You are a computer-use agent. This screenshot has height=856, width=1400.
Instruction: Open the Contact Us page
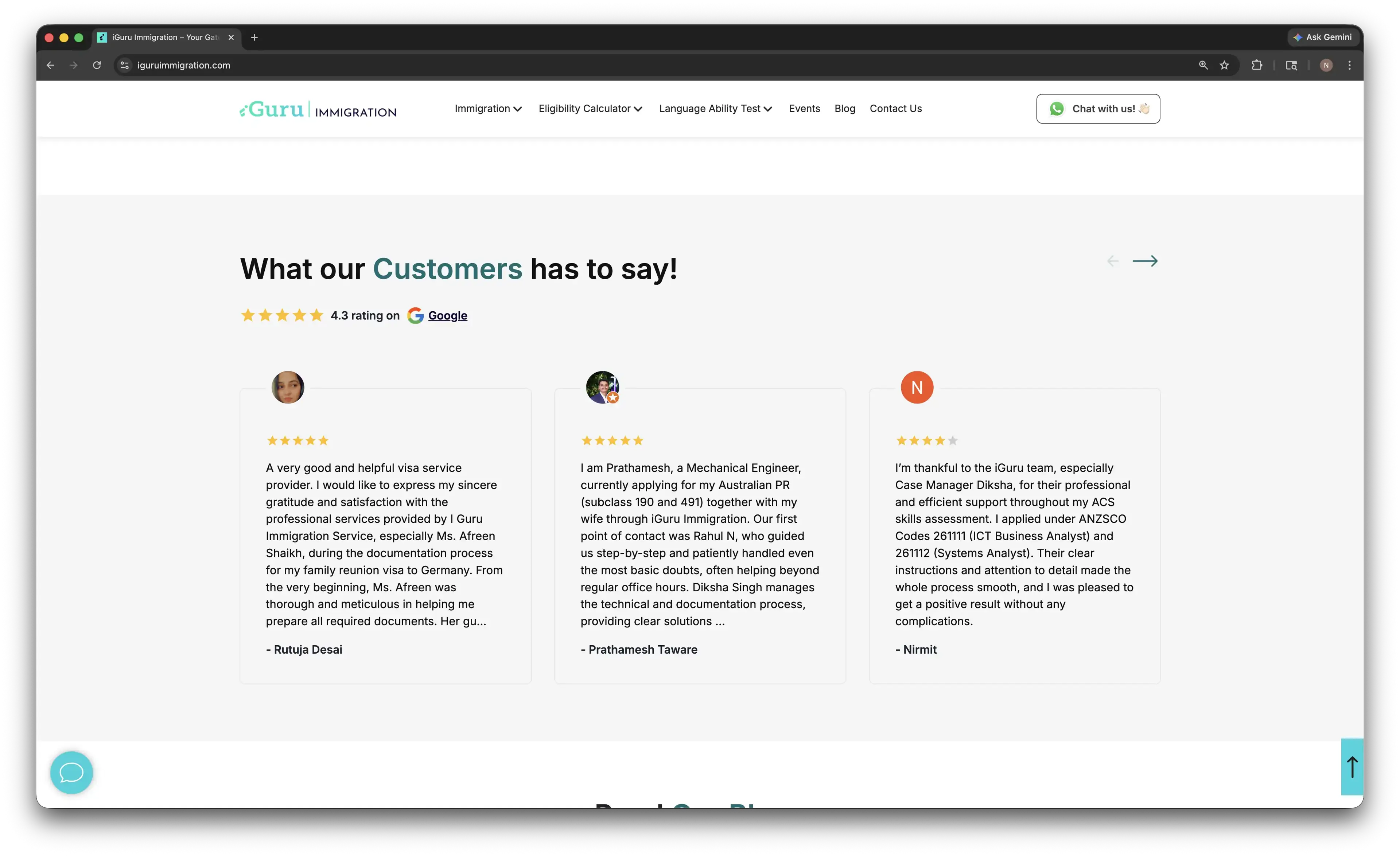[895, 109]
